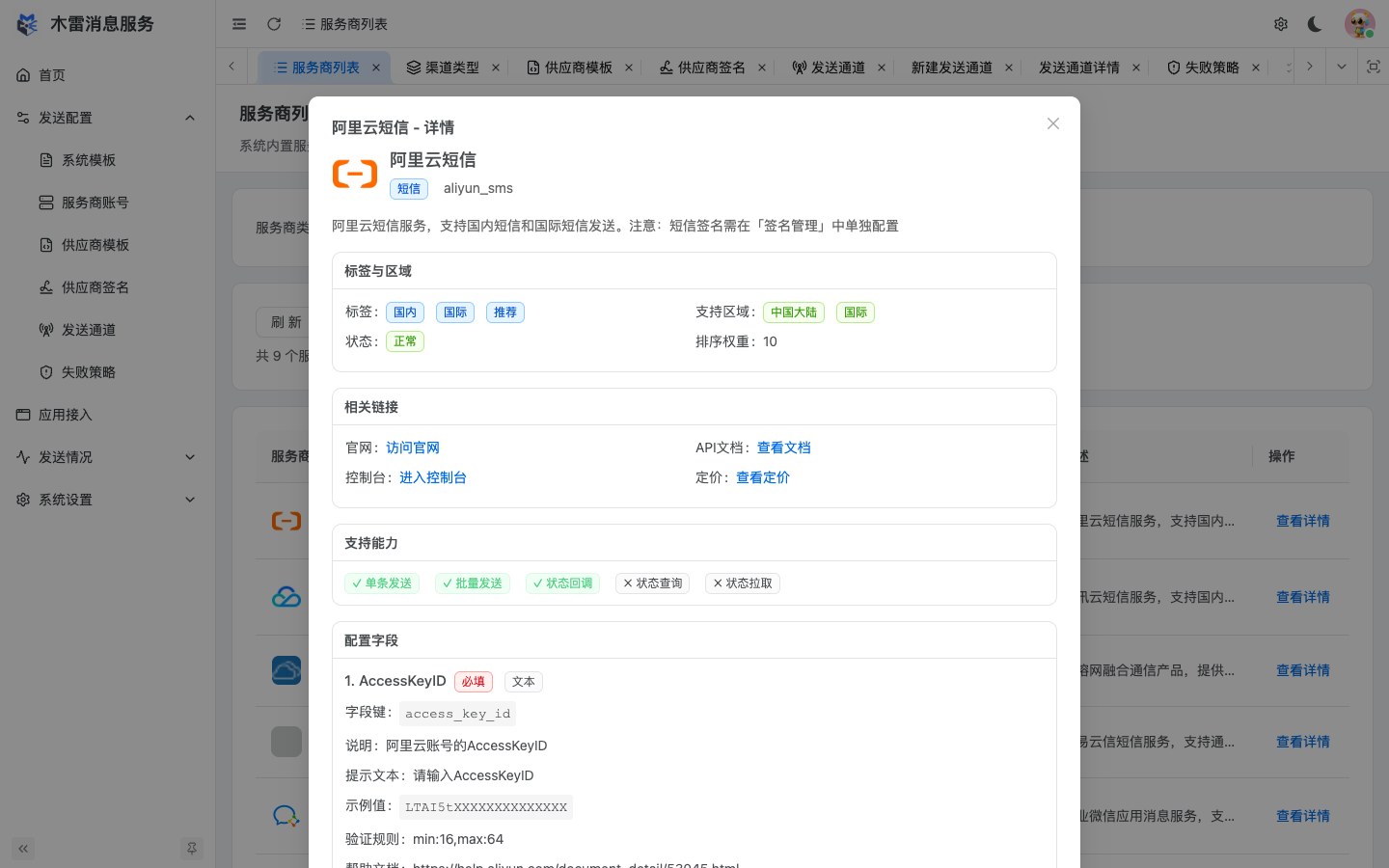Open 供应商模板 in the sidebar
Image resolution: width=1389 pixels, height=868 pixels.
click(108, 245)
